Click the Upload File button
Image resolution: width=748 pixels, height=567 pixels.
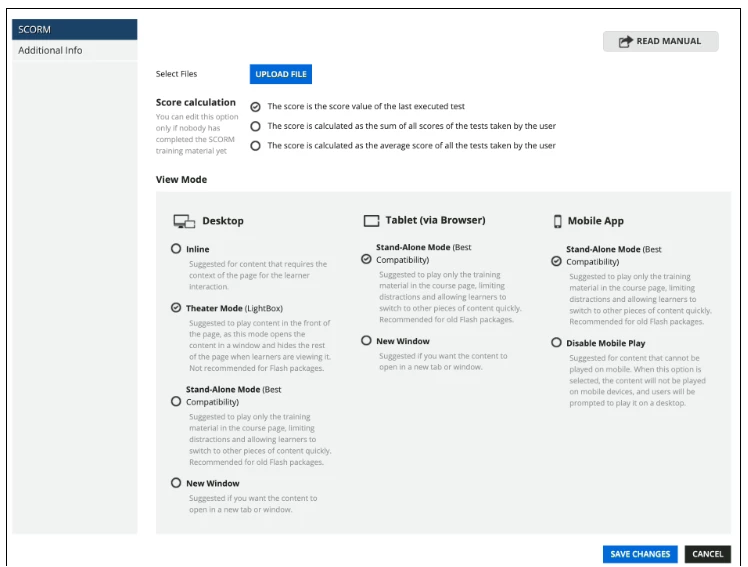click(x=281, y=74)
